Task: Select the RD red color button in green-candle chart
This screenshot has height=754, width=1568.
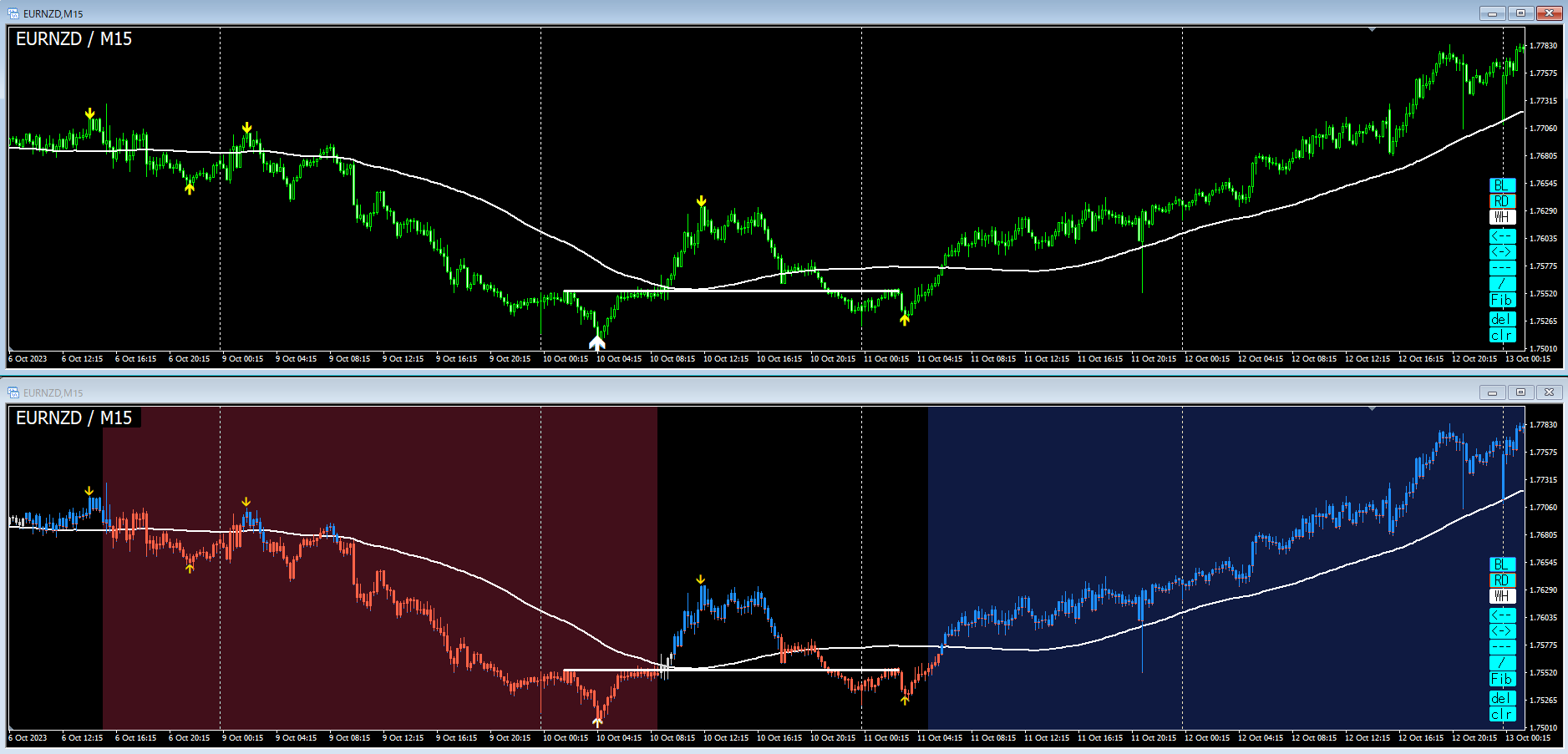Action: click(x=1502, y=201)
